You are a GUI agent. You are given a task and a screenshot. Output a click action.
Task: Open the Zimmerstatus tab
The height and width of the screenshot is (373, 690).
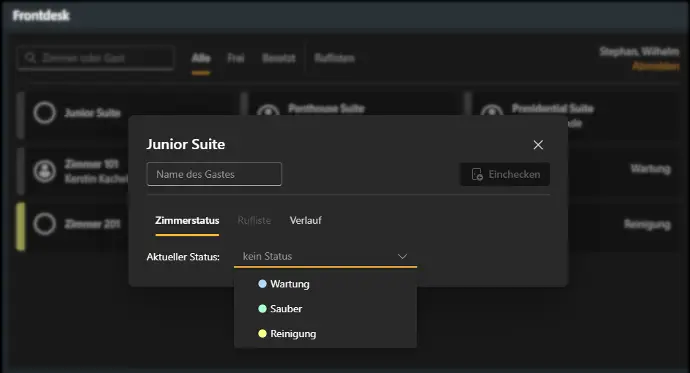tap(187, 220)
